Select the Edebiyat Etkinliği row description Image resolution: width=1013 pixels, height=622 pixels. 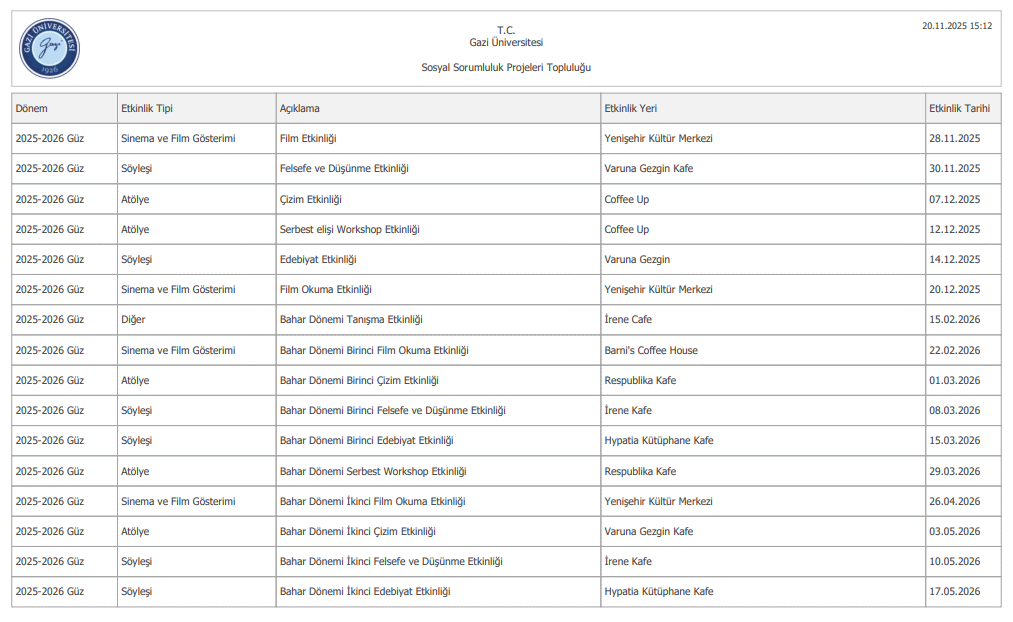[x=318, y=259]
